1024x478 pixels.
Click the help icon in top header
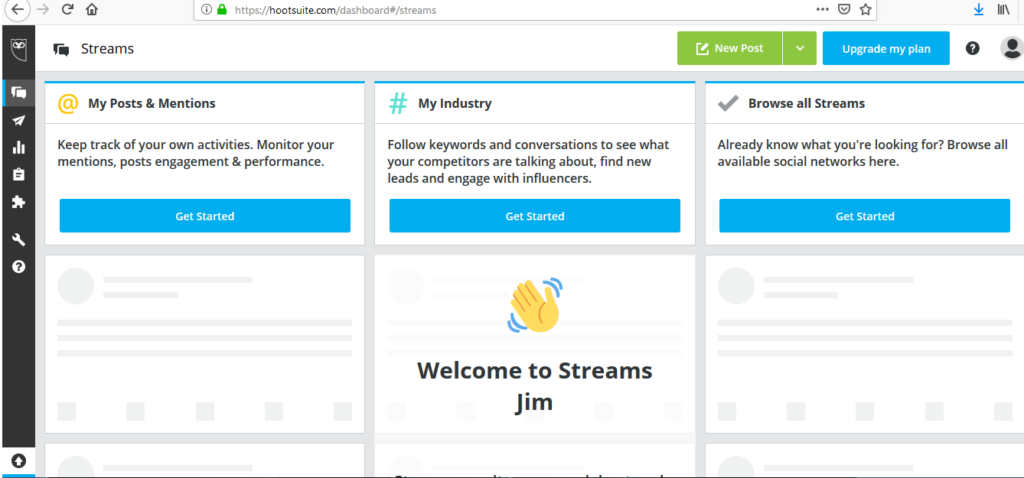[x=972, y=48]
